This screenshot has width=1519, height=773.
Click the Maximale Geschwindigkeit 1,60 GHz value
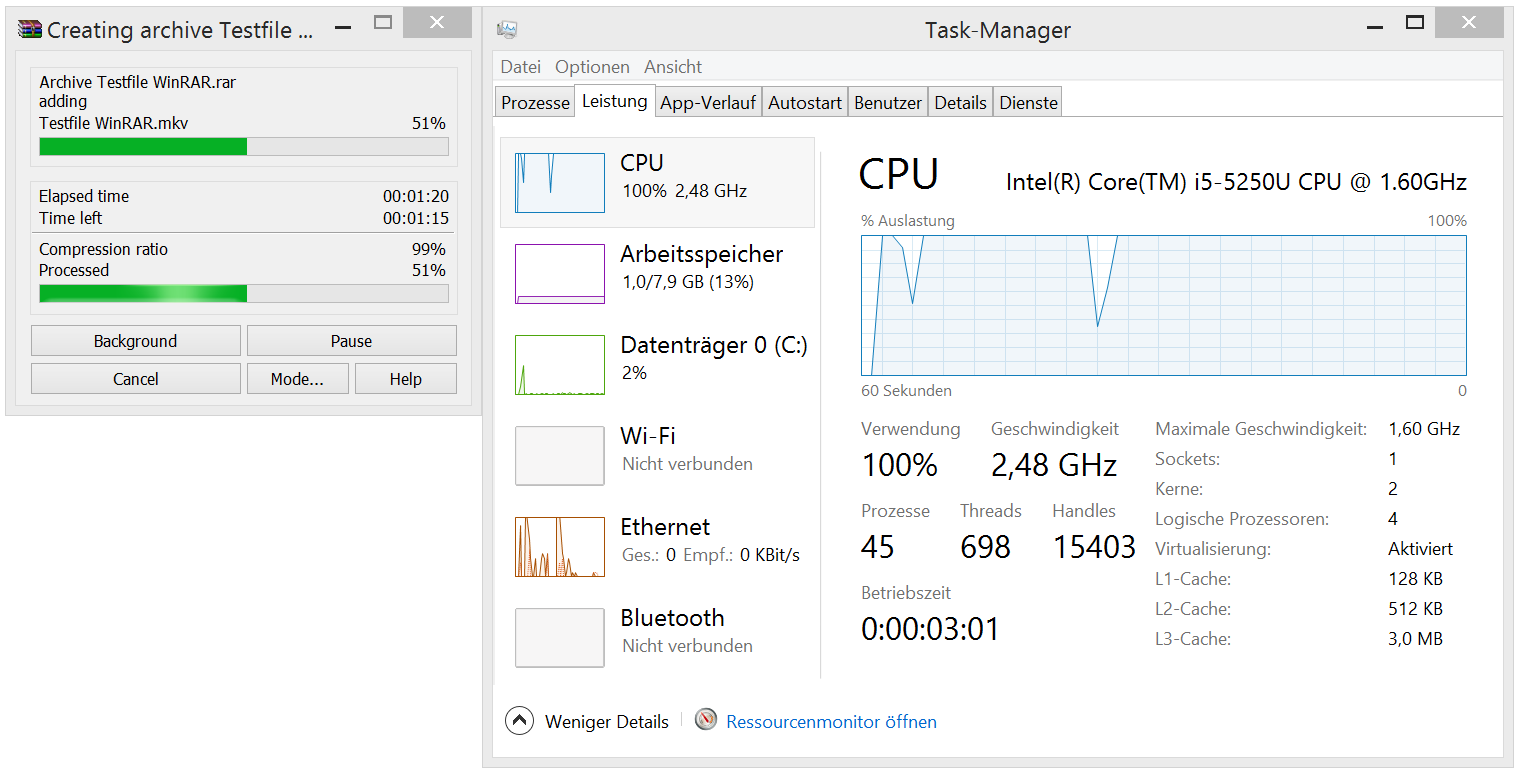coord(1424,429)
